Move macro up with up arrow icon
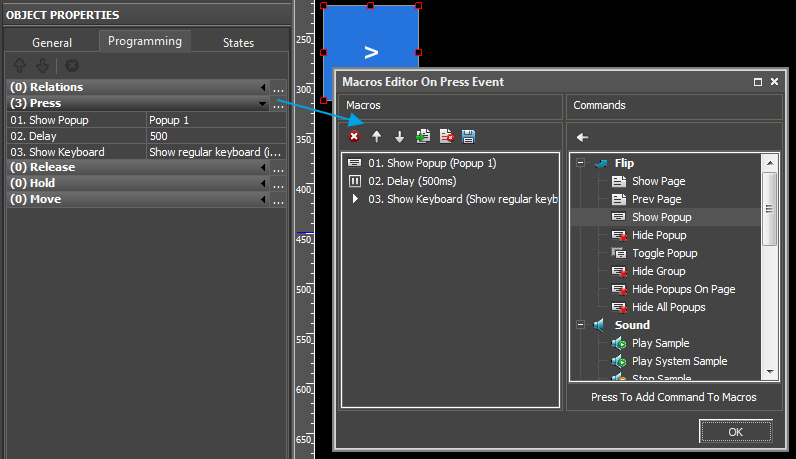The width and height of the screenshot is (796, 459). [x=376, y=137]
